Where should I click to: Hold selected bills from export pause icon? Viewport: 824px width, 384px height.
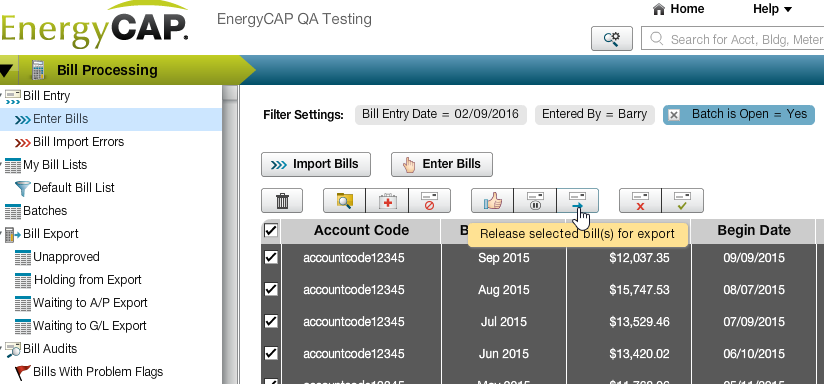pos(535,201)
